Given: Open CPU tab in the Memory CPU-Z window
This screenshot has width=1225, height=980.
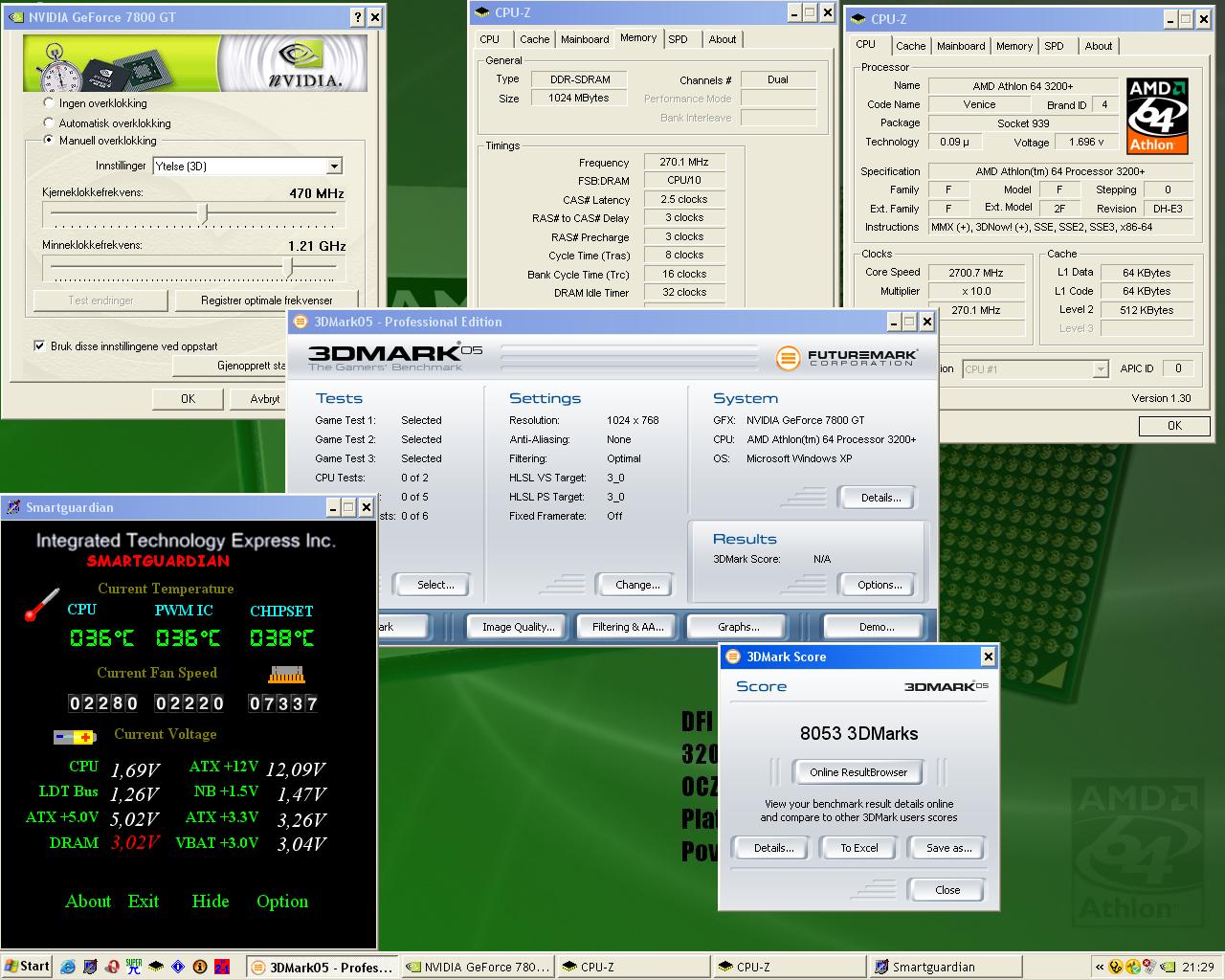Looking at the screenshot, I should tap(490, 39).
